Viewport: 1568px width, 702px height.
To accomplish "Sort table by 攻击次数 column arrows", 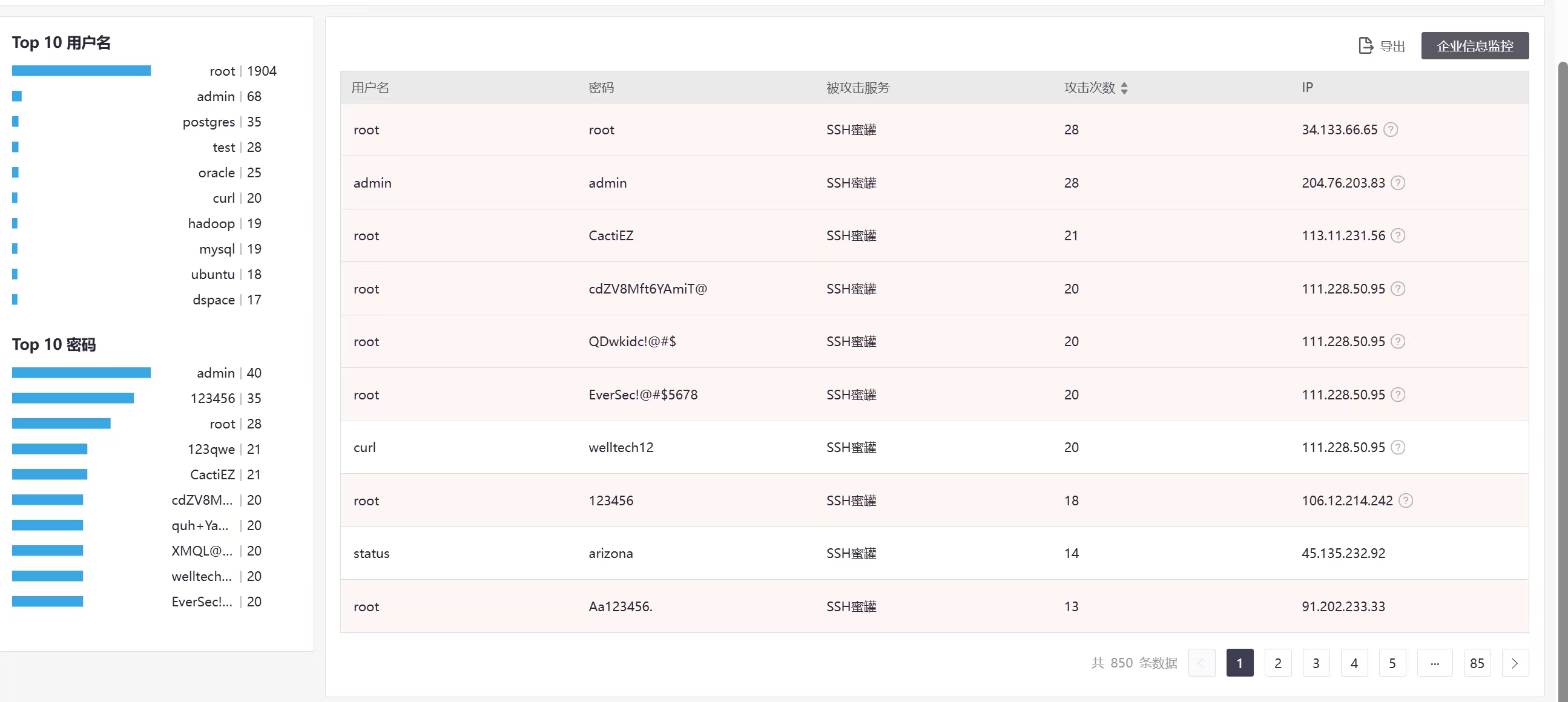I will pos(1124,88).
